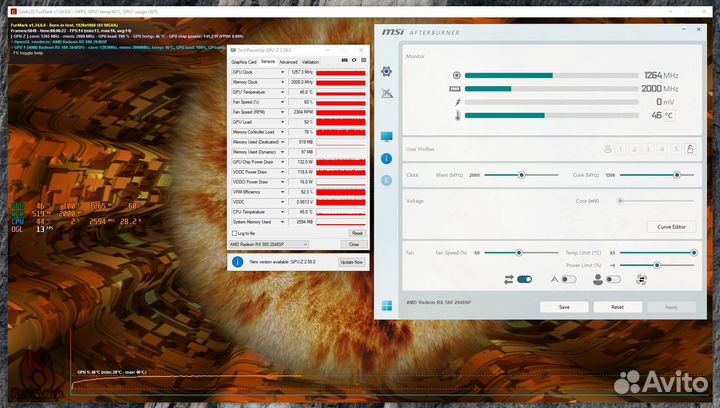Screen dimensions: 720x408
Task: Click the Close button in GPU-Z
Action: pyautogui.click(x=354, y=245)
